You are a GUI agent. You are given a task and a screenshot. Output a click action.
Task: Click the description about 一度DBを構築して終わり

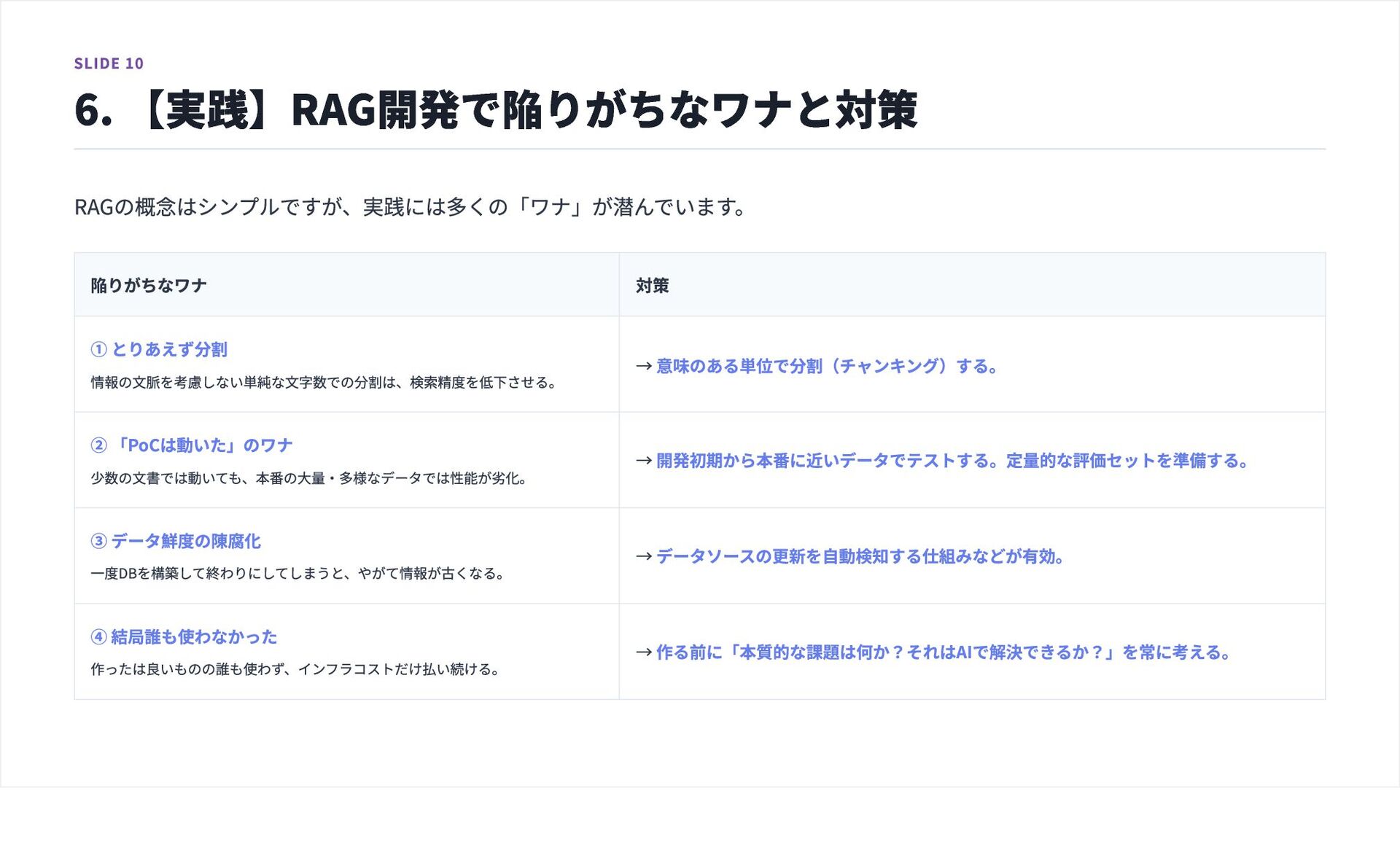(297, 574)
